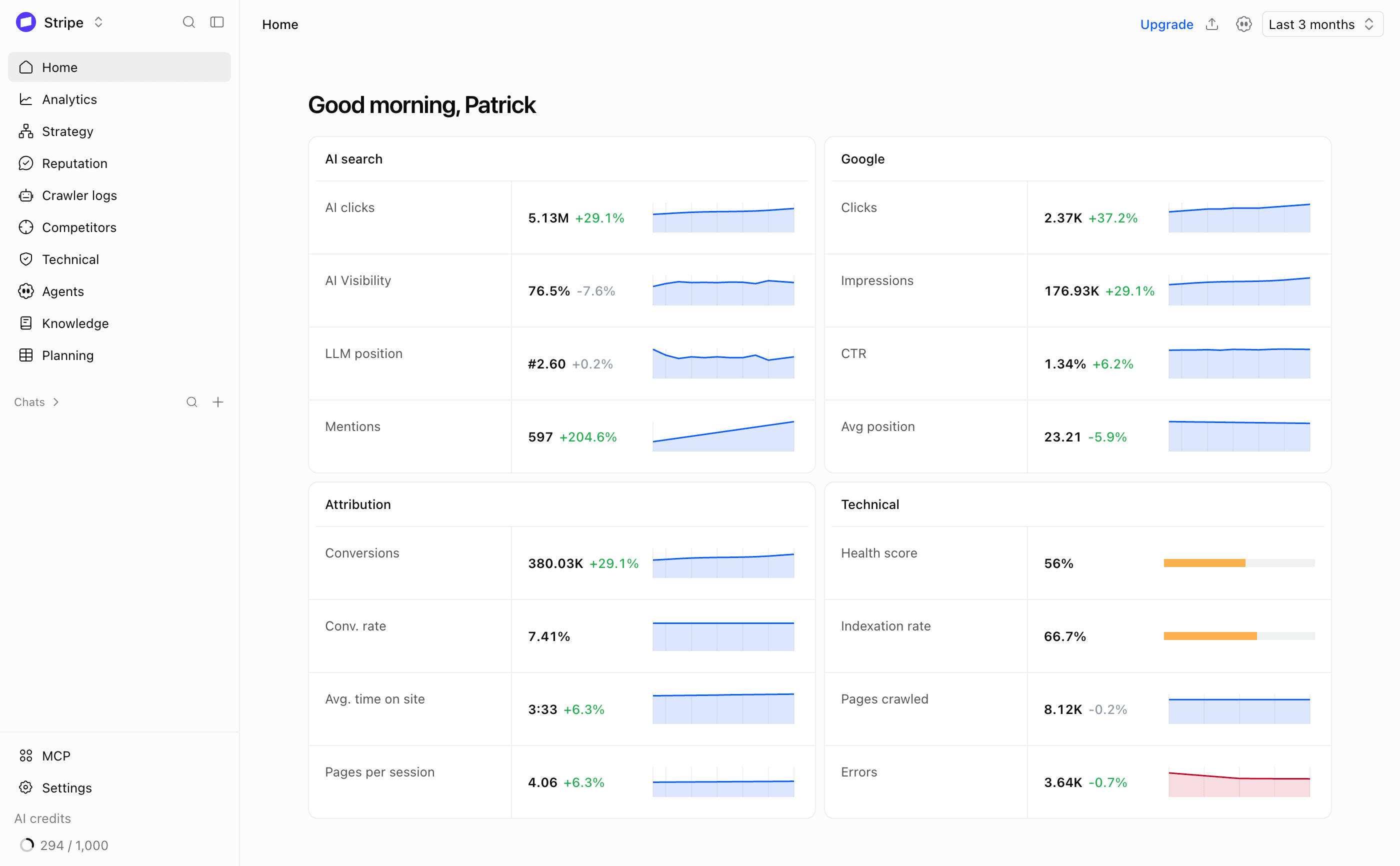
Task: Click the AI clicks value 5.13M
Action: (548, 218)
